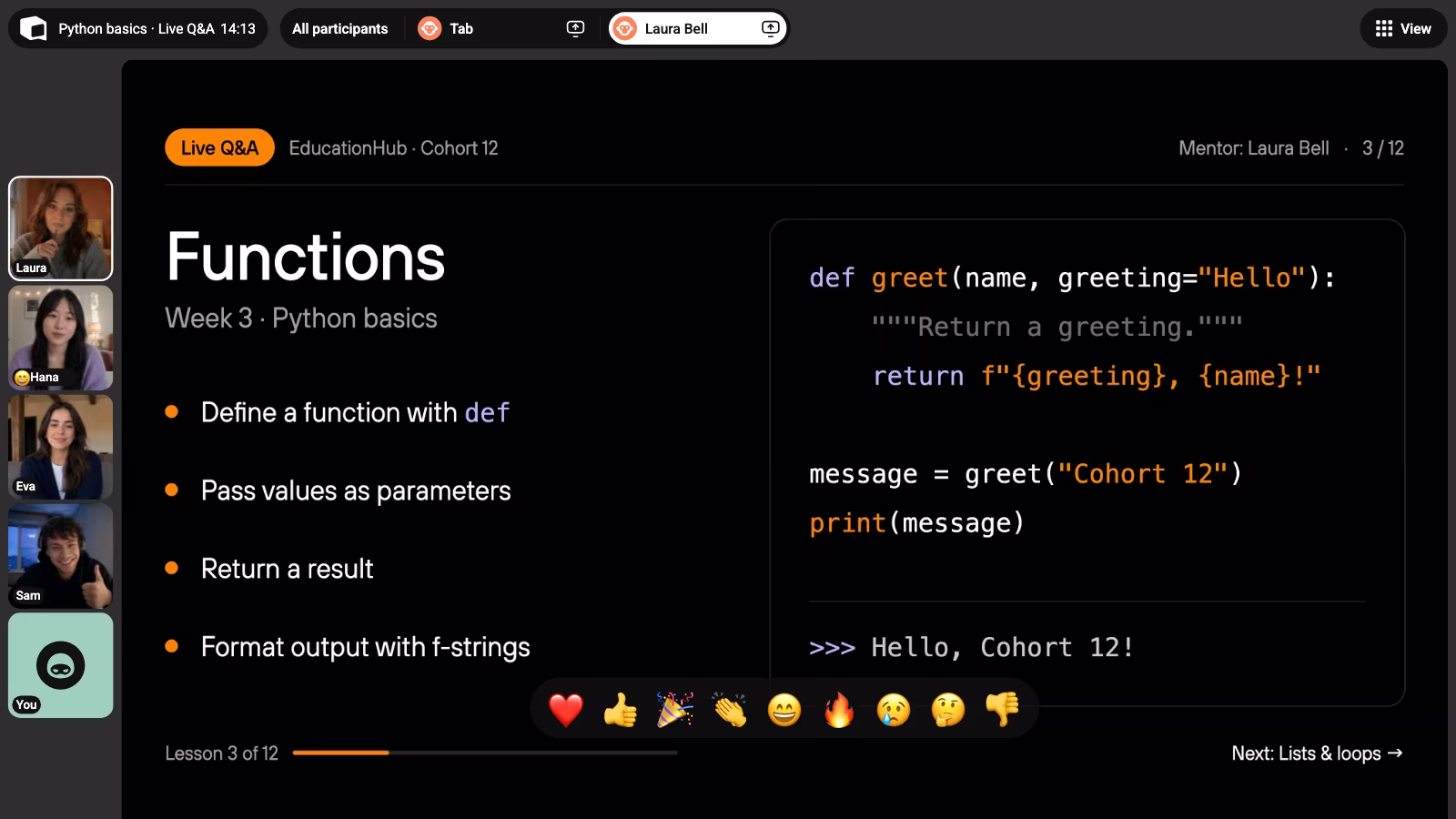This screenshot has height=819, width=1456.
Task: Click the 'Hello, Cohort 12!' output line
Action: [972, 647]
